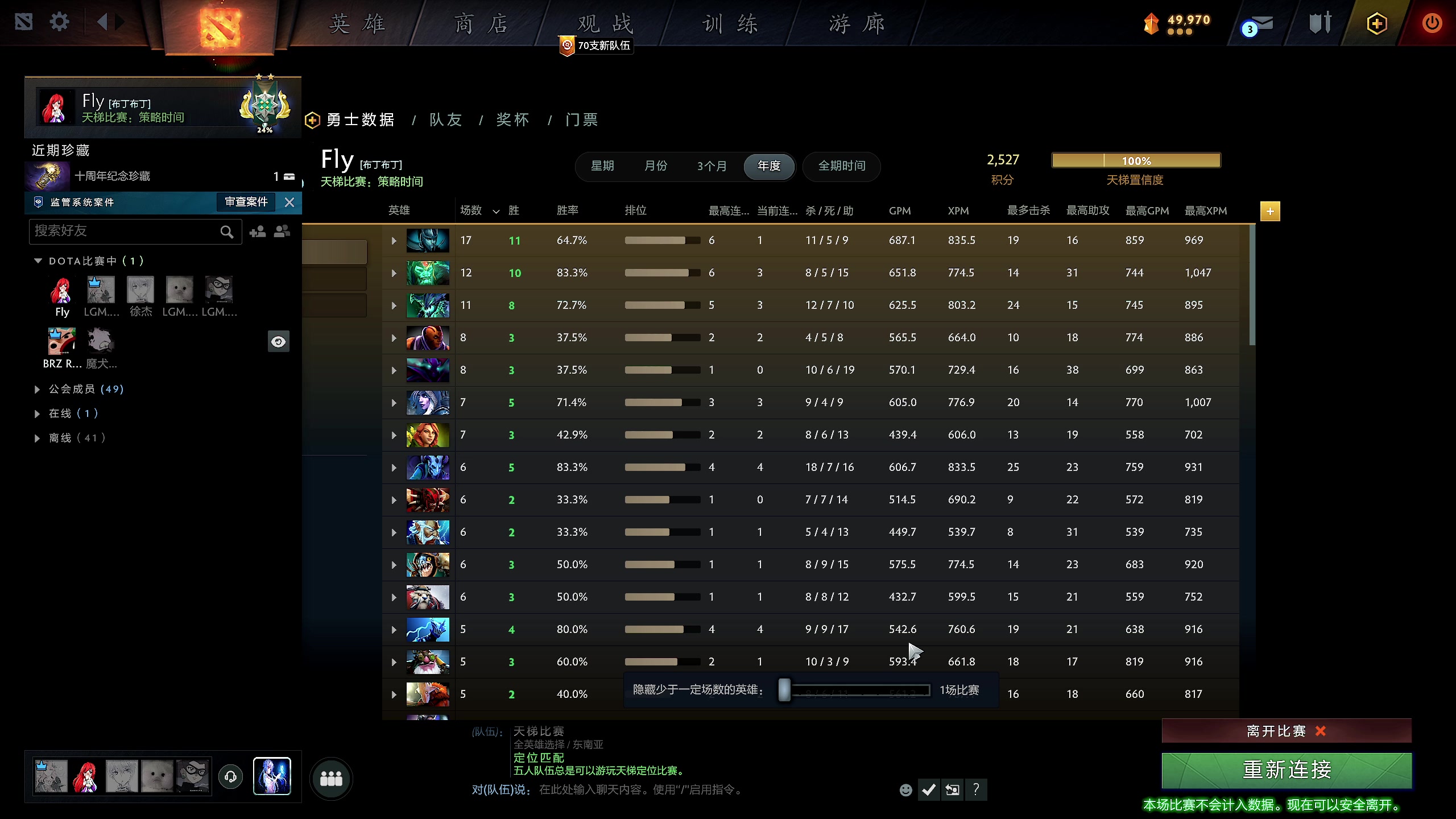Expand the row with 83.3% and 12 games
1456x819 pixels.
[x=394, y=274]
